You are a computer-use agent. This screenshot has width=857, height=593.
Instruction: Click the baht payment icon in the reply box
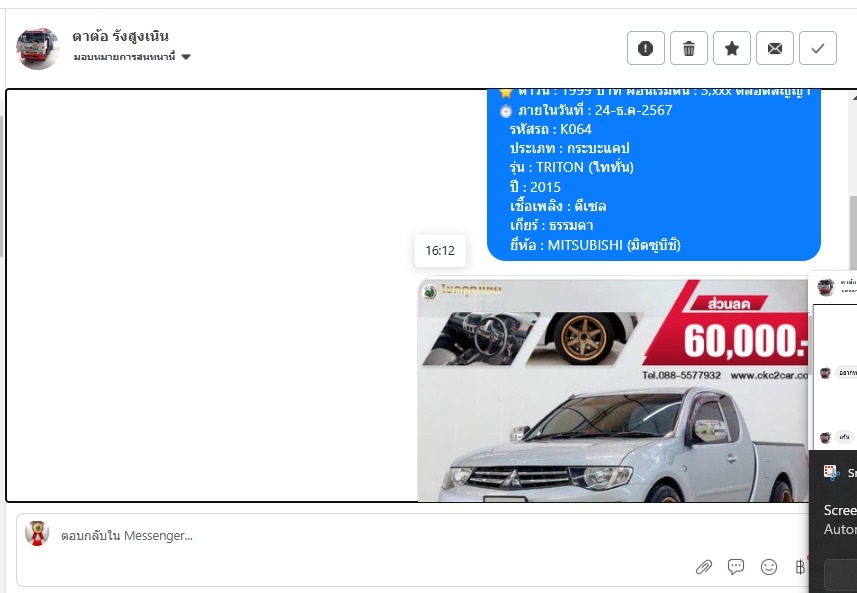(800, 567)
